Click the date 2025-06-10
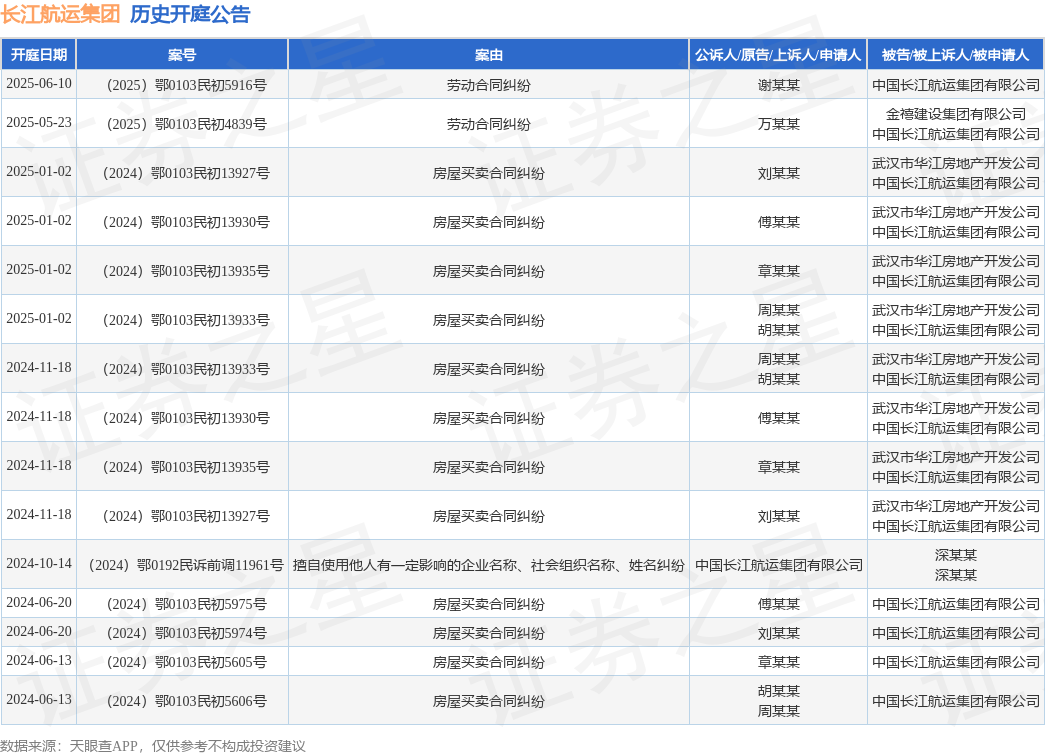Image resolution: width=1045 pixels, height=755 pixels. pyautogui.click(x=39, y=83)
